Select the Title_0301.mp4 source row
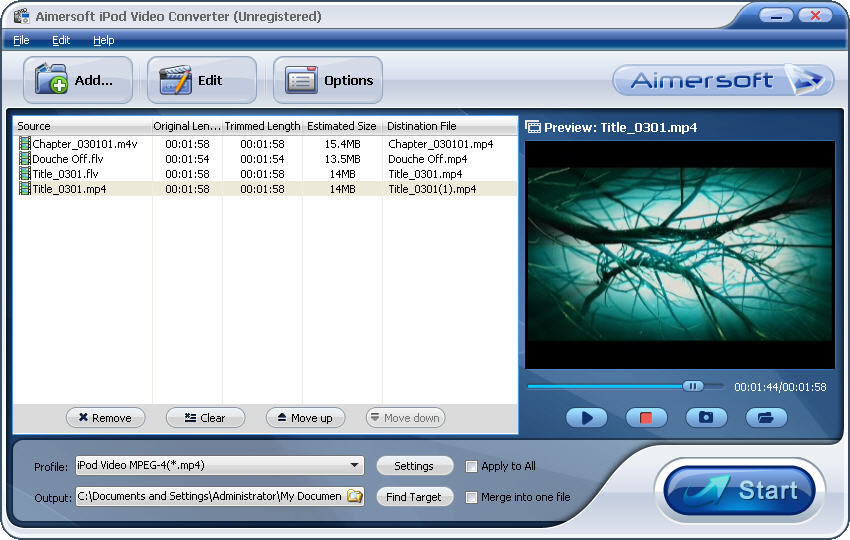Screen dimensions: 850x540 [266, 189]
